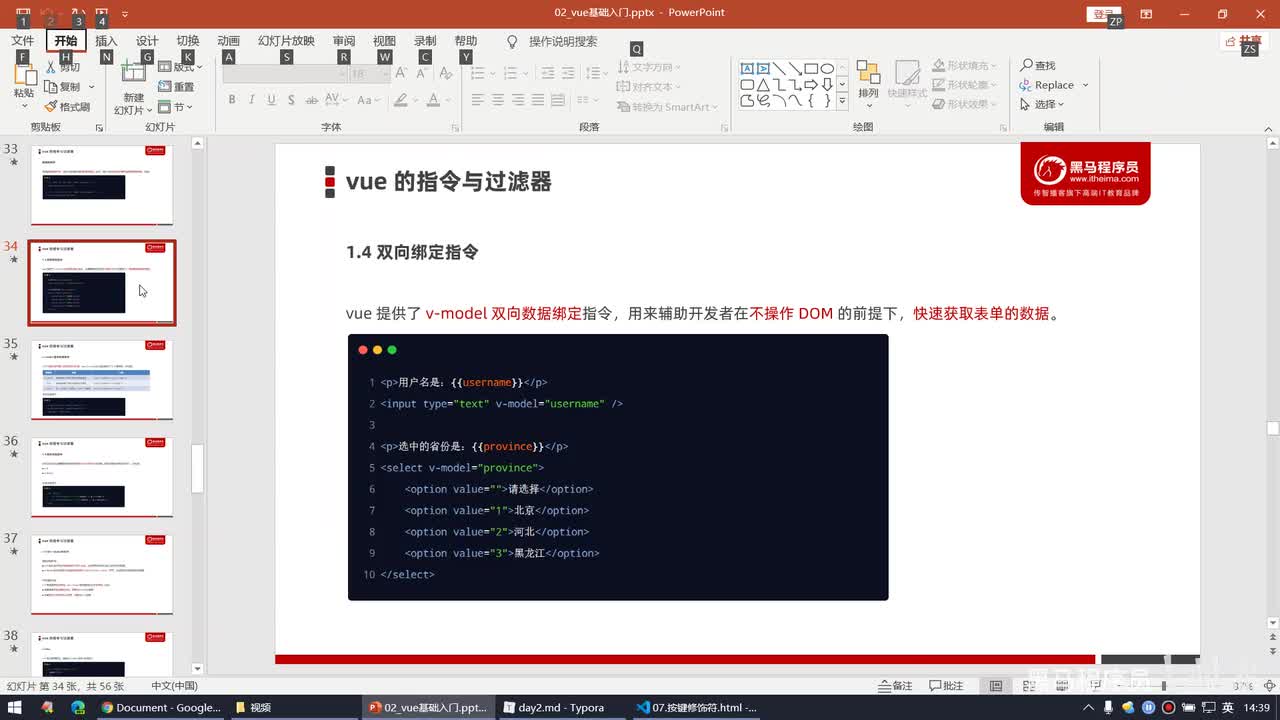The height and width of the screenshot is (720, 1280).
Task: Click the Share (共享) button
Action: click(1244, 41)
